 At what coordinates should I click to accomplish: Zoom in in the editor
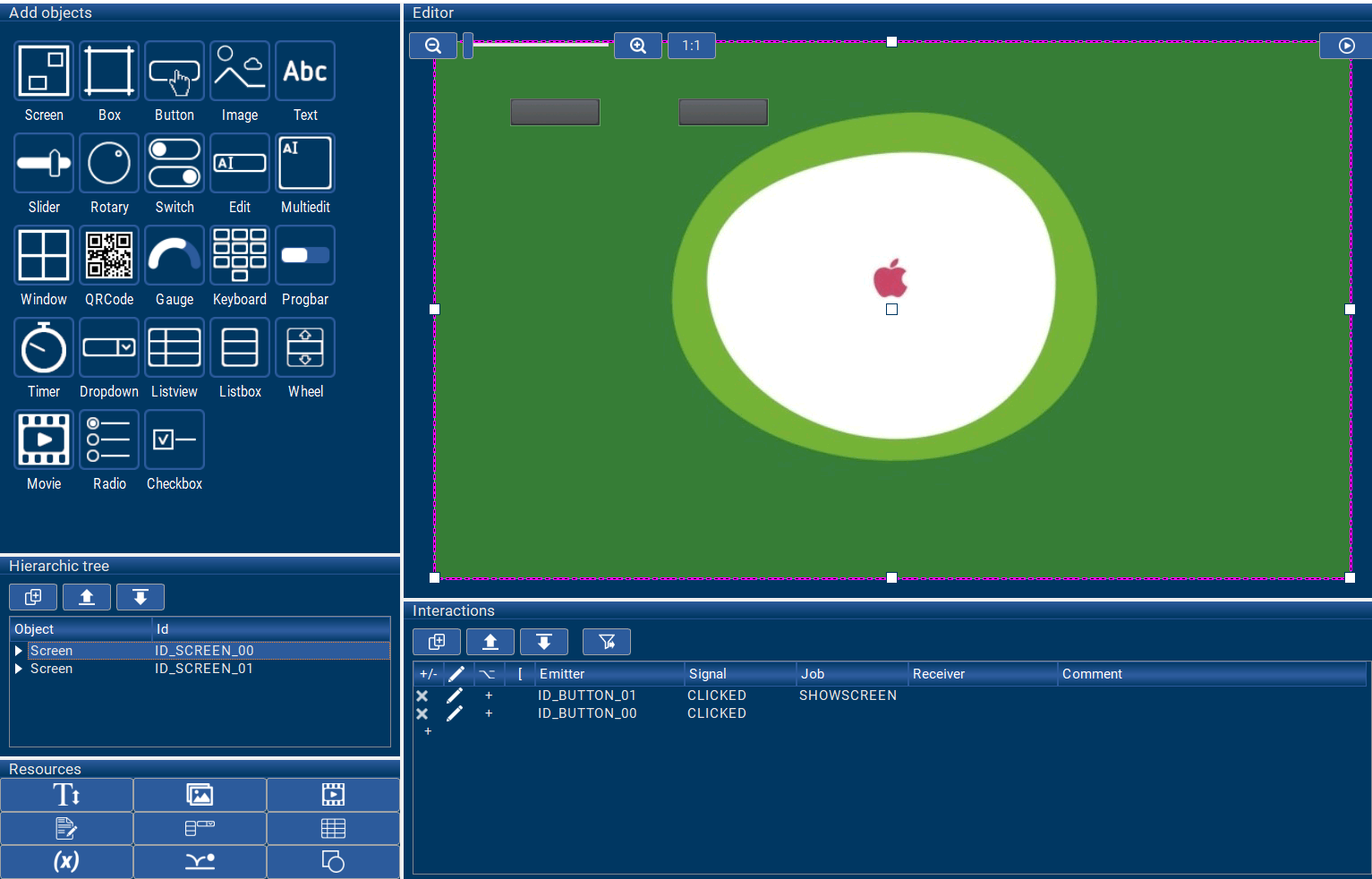tap(638, 46)
